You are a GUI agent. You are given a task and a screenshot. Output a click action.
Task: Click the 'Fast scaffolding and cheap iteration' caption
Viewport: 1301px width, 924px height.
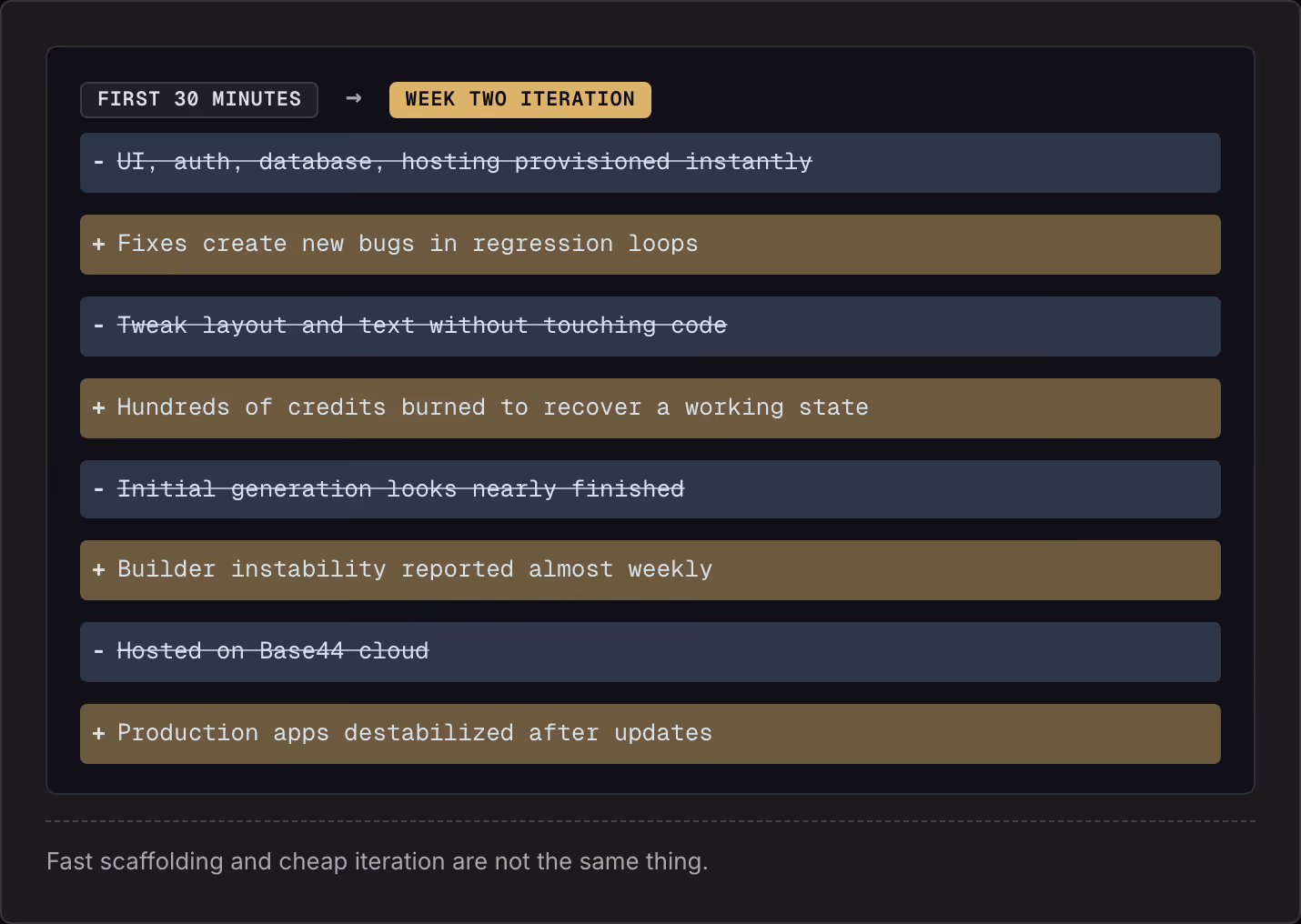378,861
